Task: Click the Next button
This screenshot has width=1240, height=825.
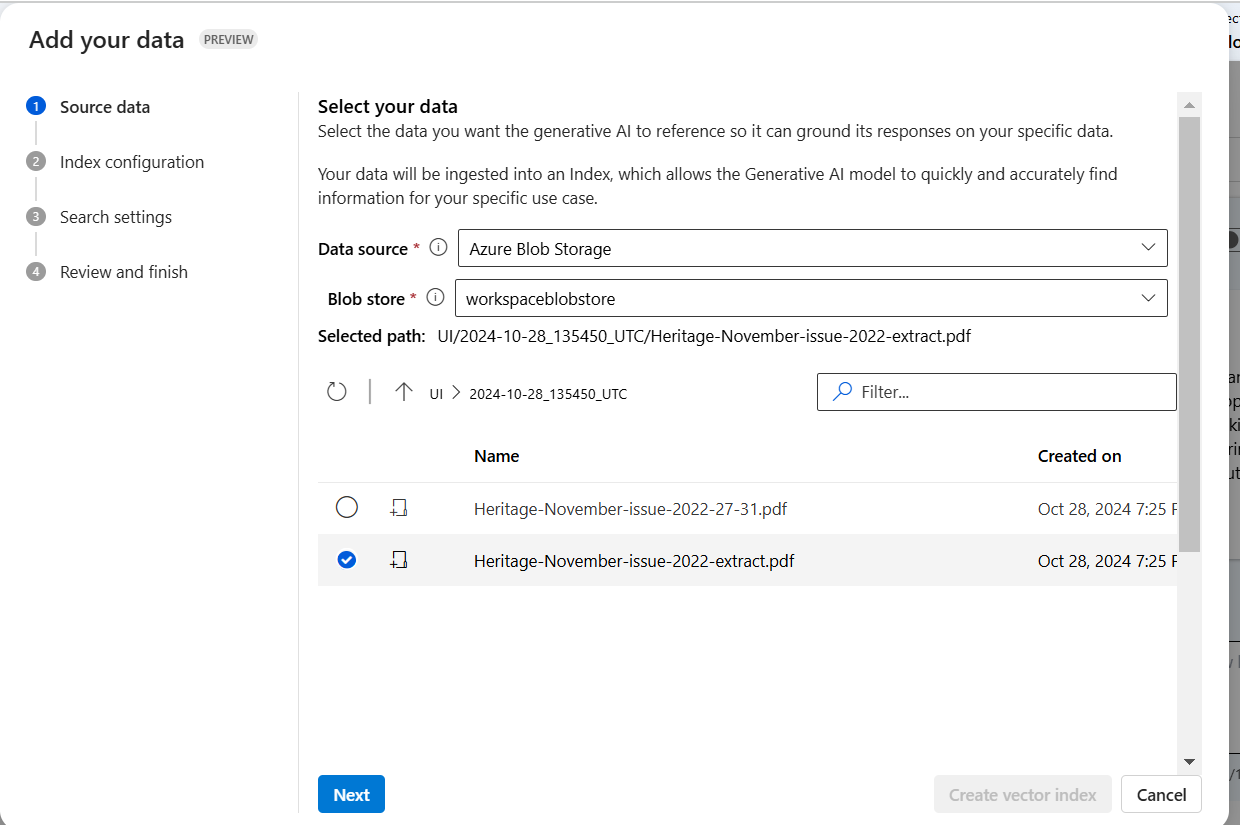Action: tap(351, 795)
